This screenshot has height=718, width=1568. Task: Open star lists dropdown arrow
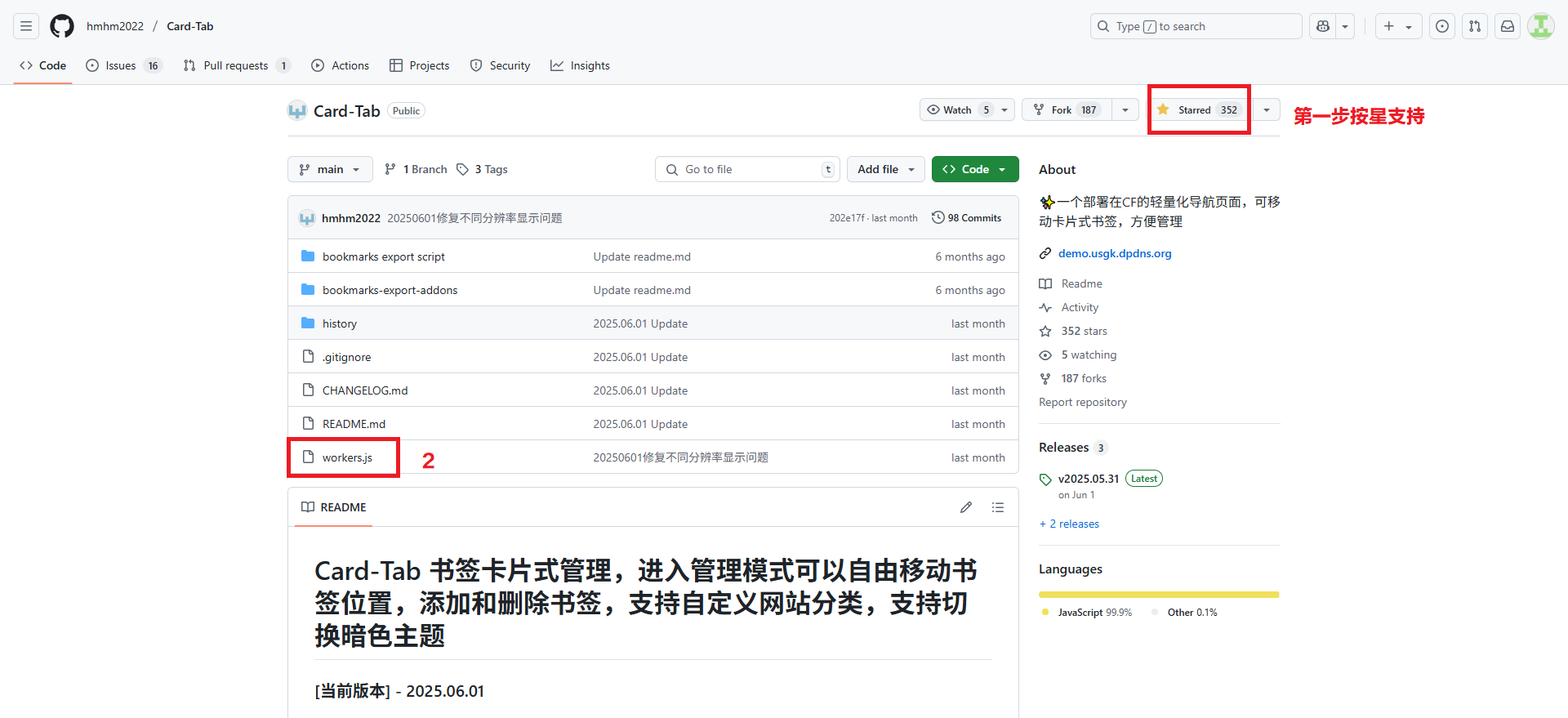pos(1266,110)
